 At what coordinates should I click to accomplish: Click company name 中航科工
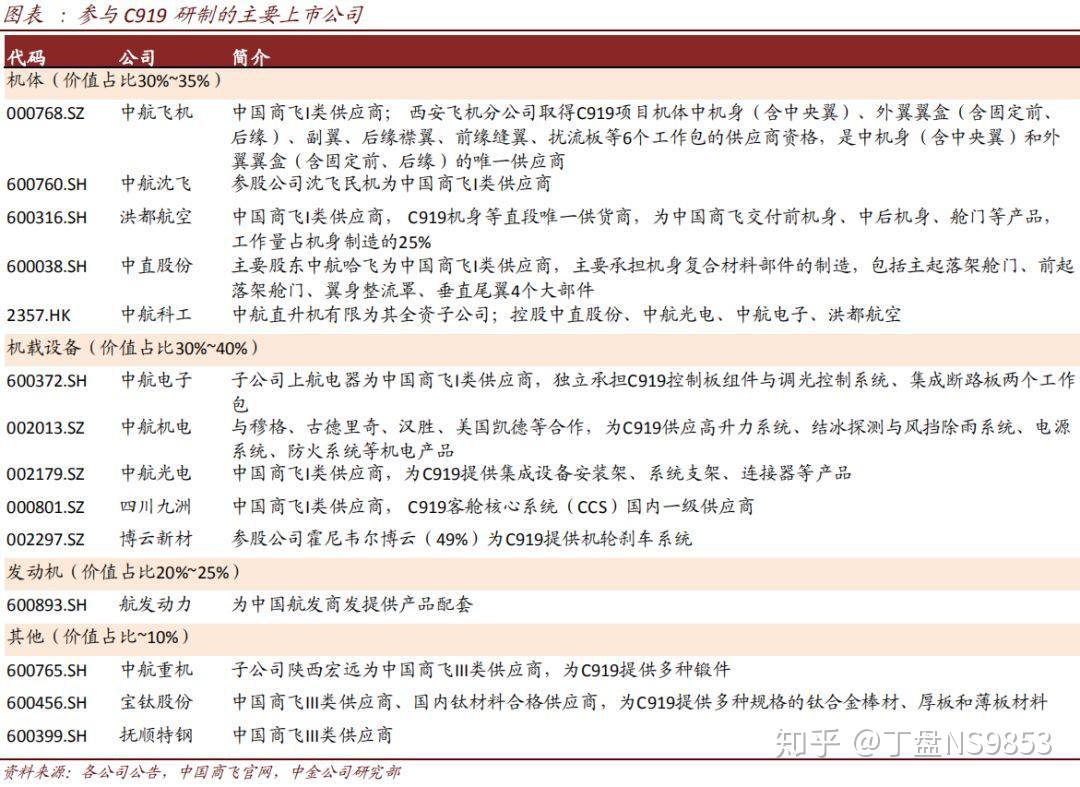156,314
